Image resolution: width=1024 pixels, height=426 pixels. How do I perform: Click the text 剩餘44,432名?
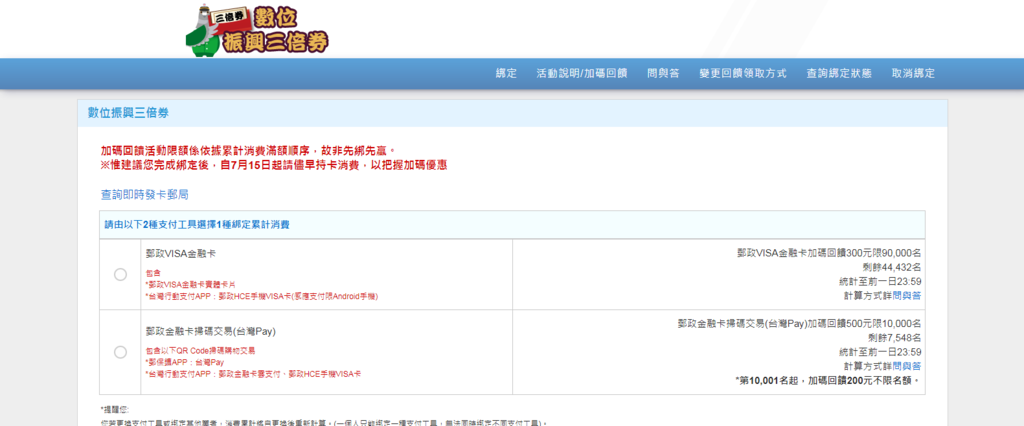(x=894, y=267)
